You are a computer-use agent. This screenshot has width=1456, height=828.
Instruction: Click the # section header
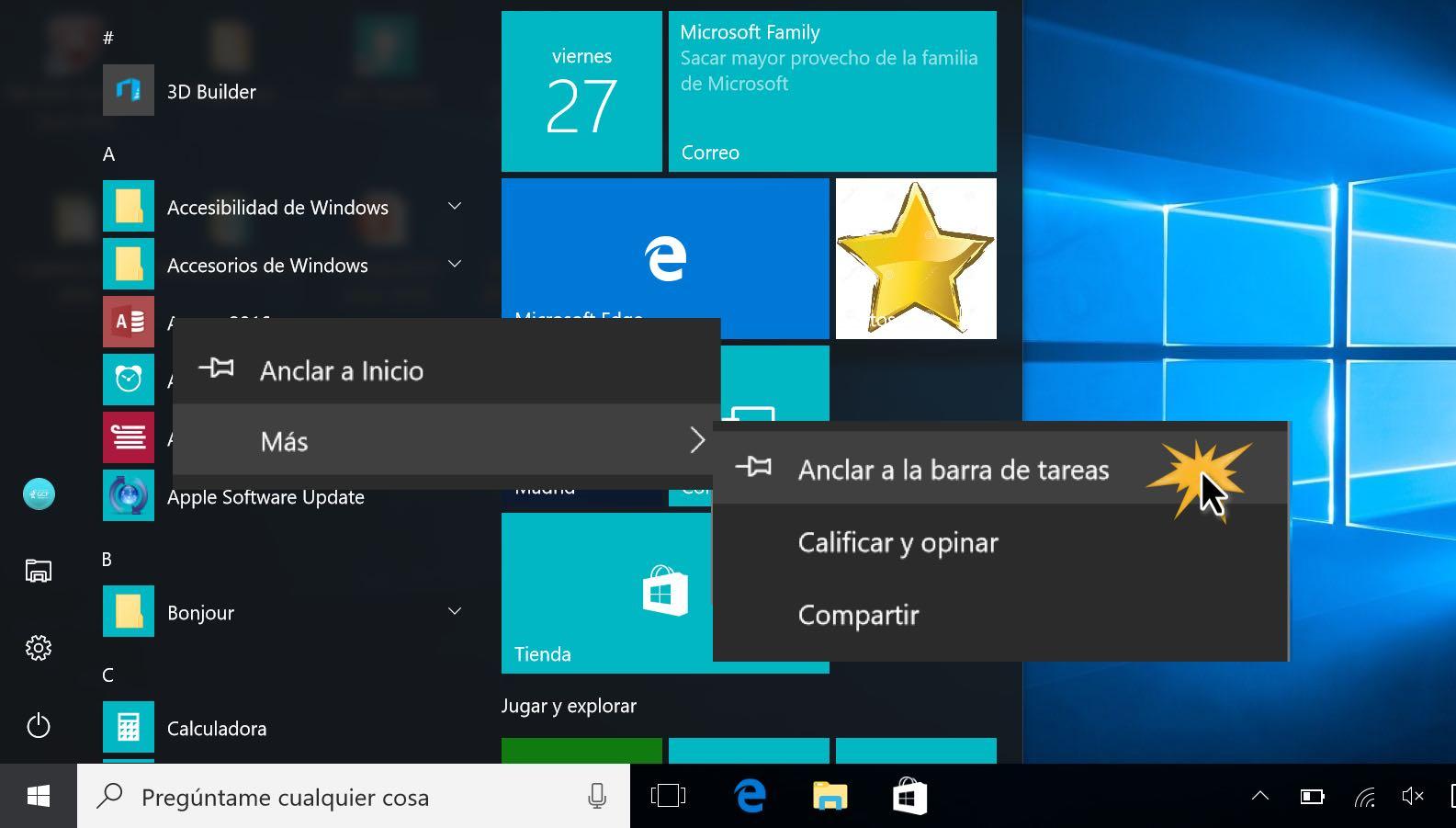pos(108,38)
